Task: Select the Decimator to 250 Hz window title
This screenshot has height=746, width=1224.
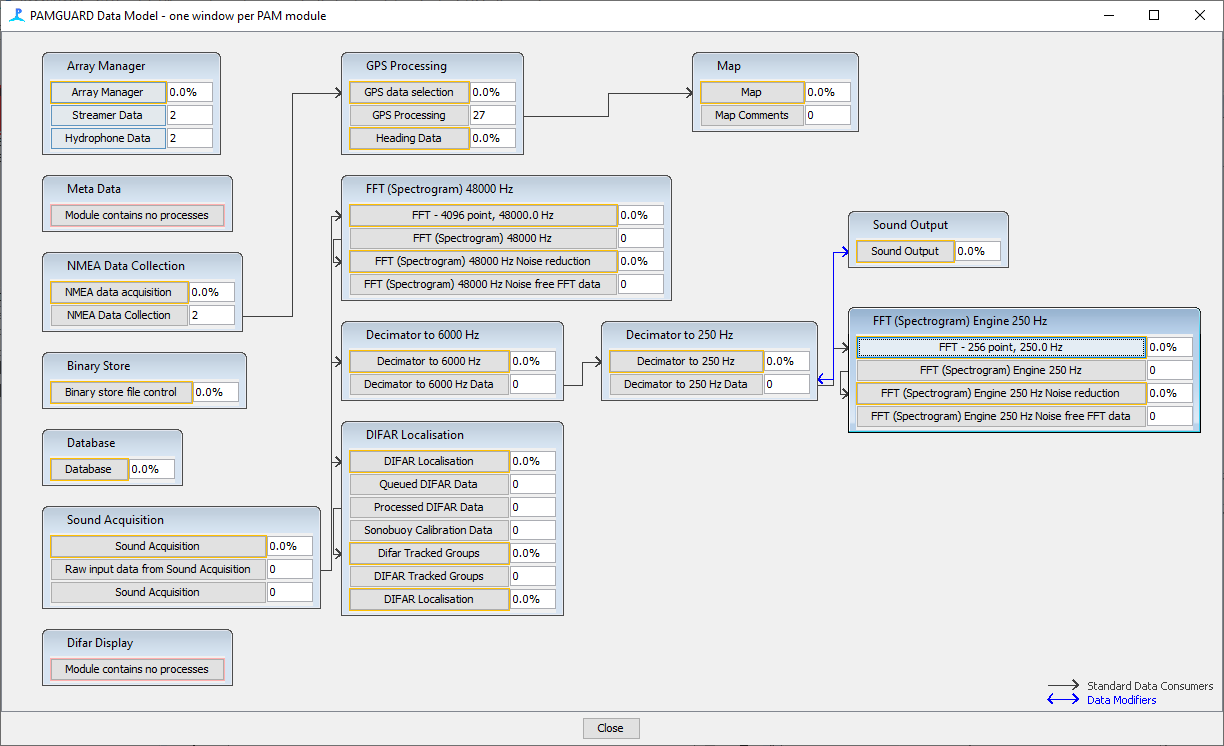Action: 680,335
